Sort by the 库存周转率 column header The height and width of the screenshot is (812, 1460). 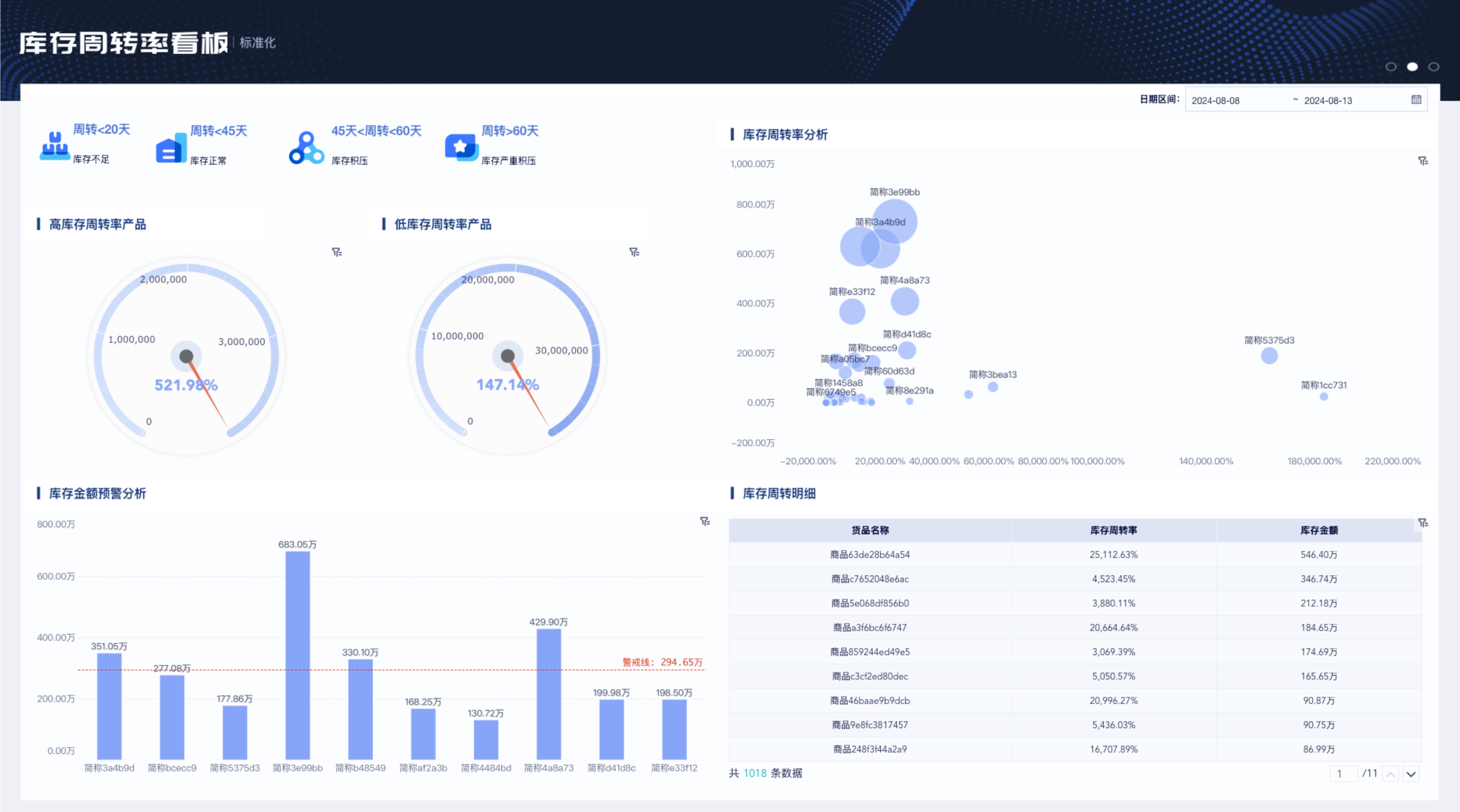coord(1113,530)
